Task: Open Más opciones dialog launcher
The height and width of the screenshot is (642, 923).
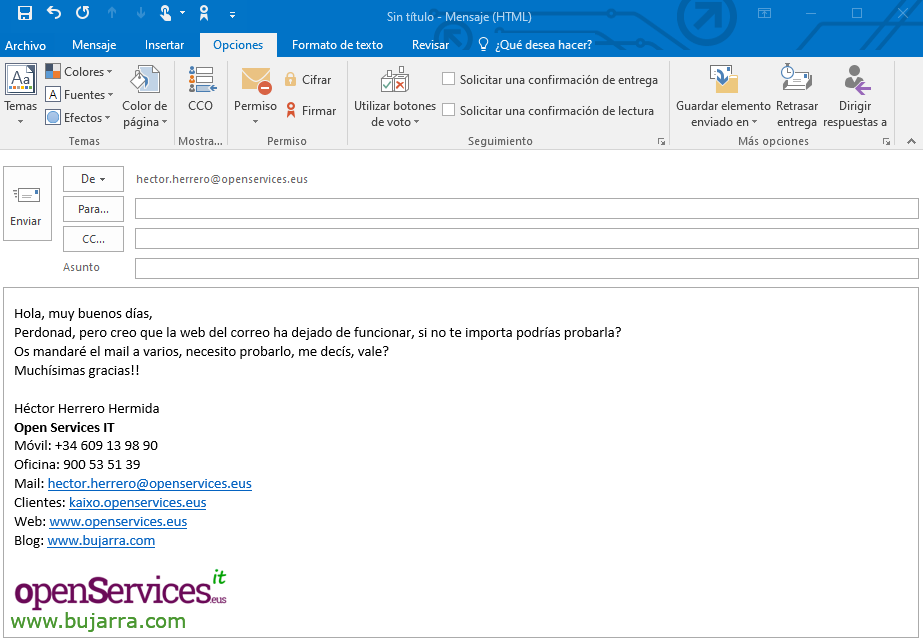Action: click(x=886, y=141)
